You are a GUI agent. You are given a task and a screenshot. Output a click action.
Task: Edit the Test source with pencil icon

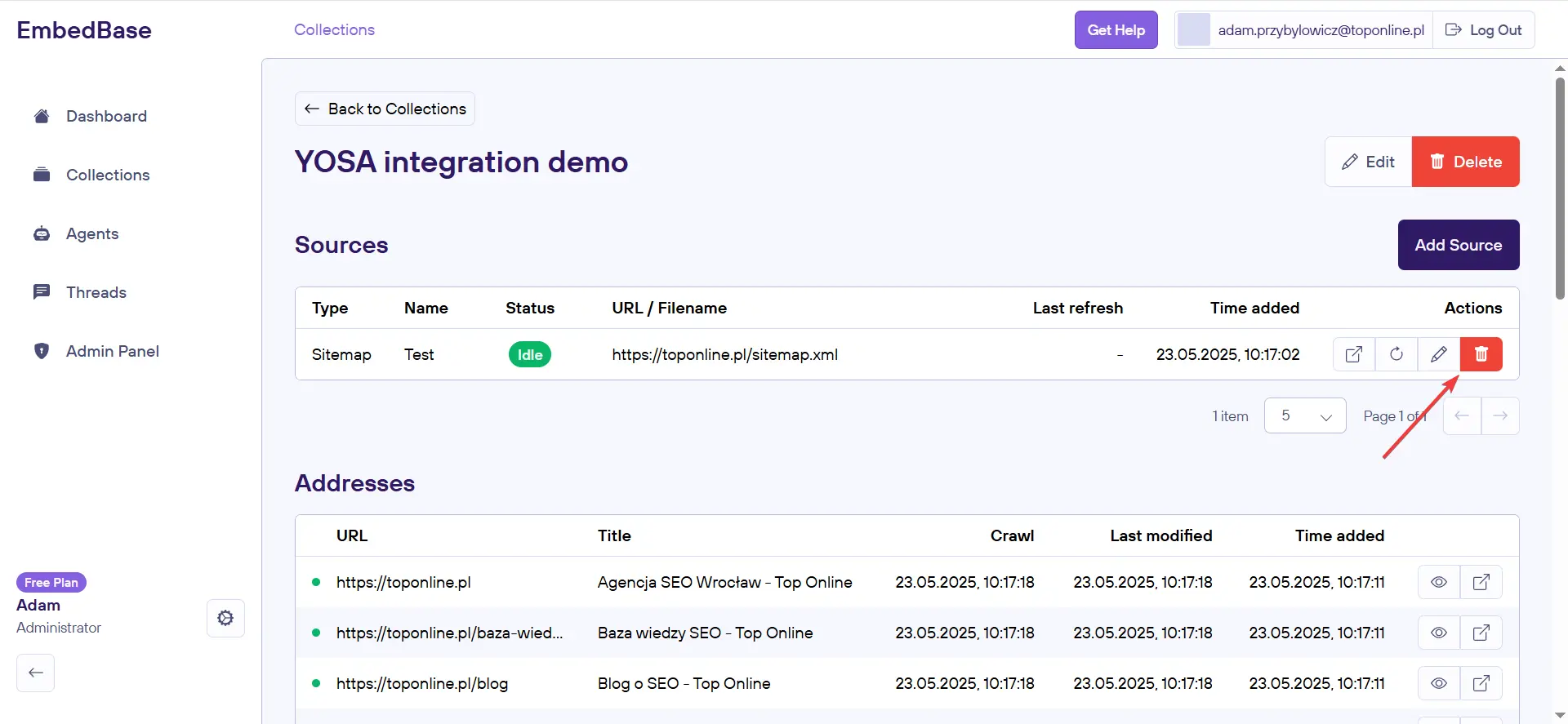click(x=1439, y=354)
